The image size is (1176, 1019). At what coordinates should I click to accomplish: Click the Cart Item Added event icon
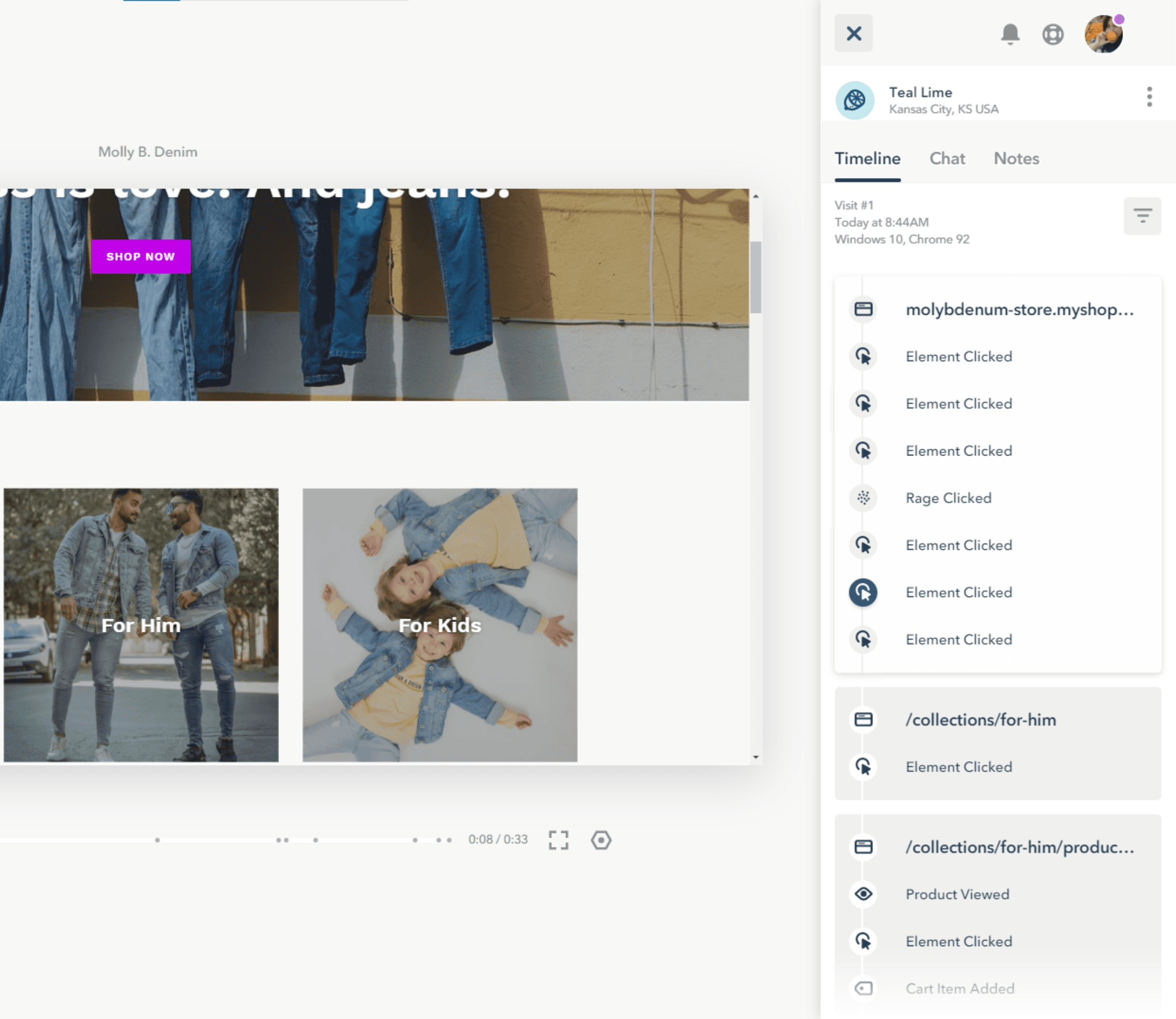(863, 988)
